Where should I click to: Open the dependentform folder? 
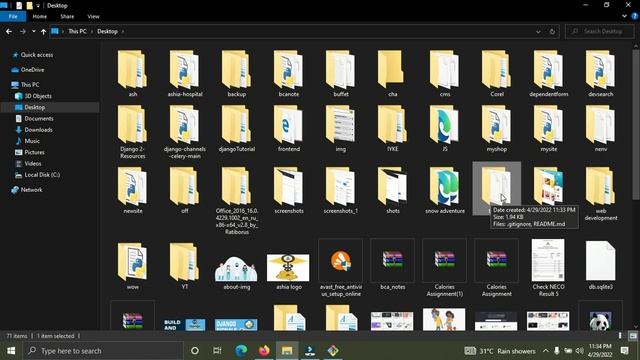pos(548,73)
